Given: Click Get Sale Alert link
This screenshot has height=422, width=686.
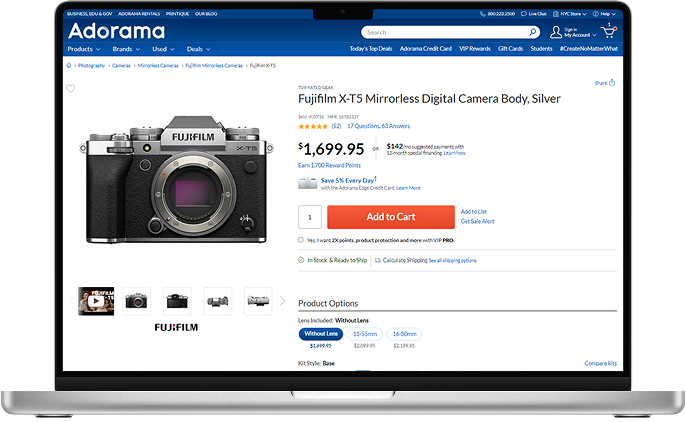Looking at the screenshot, I should (x=477, y=222).
